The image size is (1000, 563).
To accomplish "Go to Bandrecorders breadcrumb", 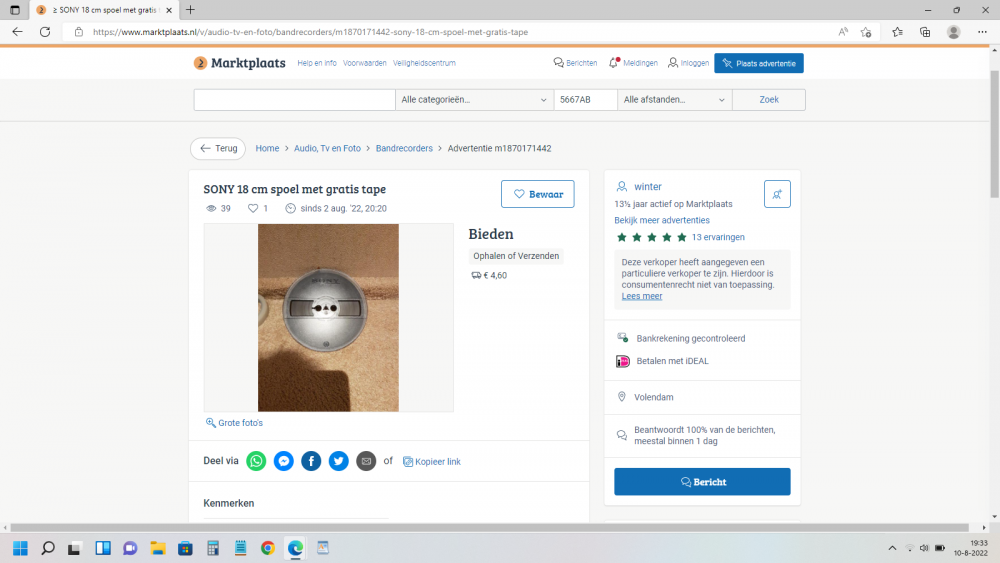I will (x=404, y=148).
